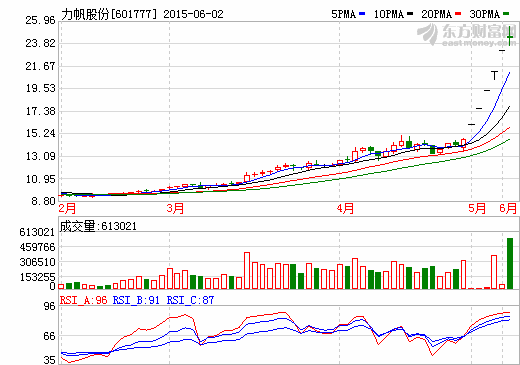Click the last green cross candlestick

(x=510, y=36)
